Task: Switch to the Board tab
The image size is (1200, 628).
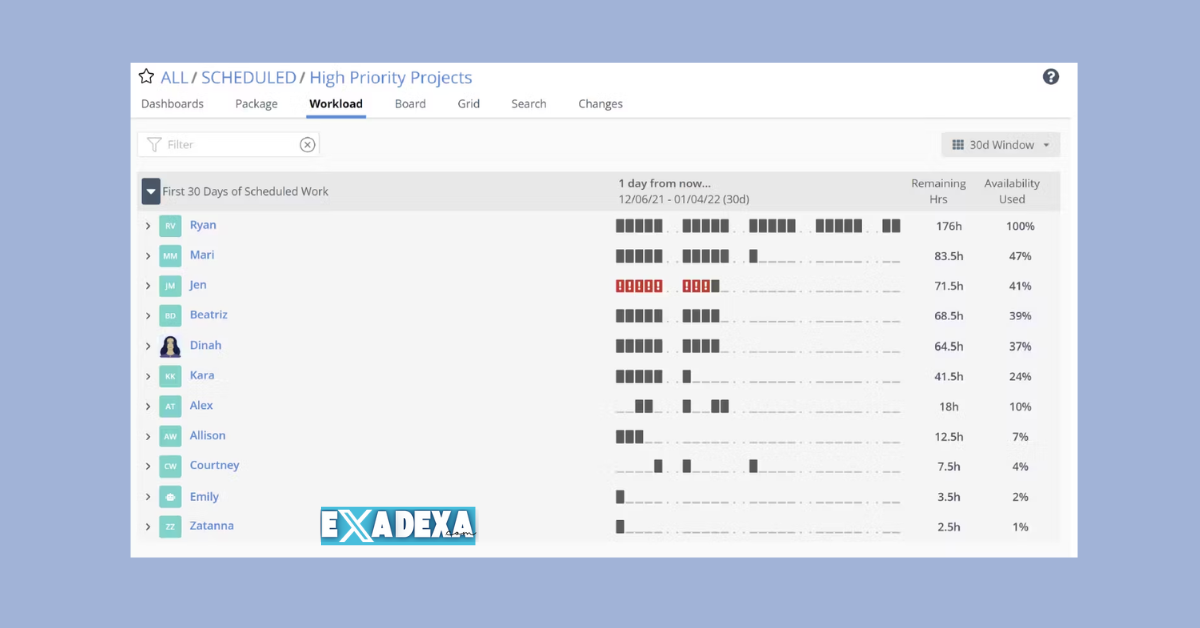Action: (x=410, y=103)
